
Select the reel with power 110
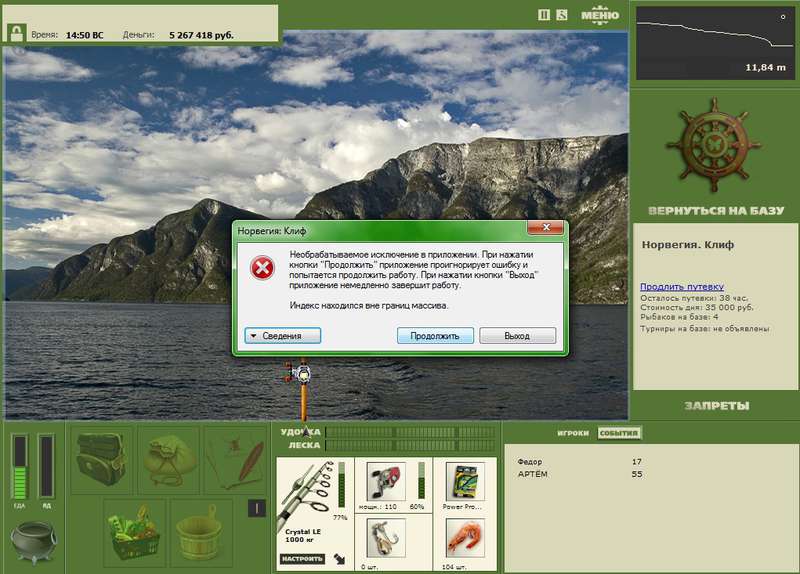pos(386,482)
